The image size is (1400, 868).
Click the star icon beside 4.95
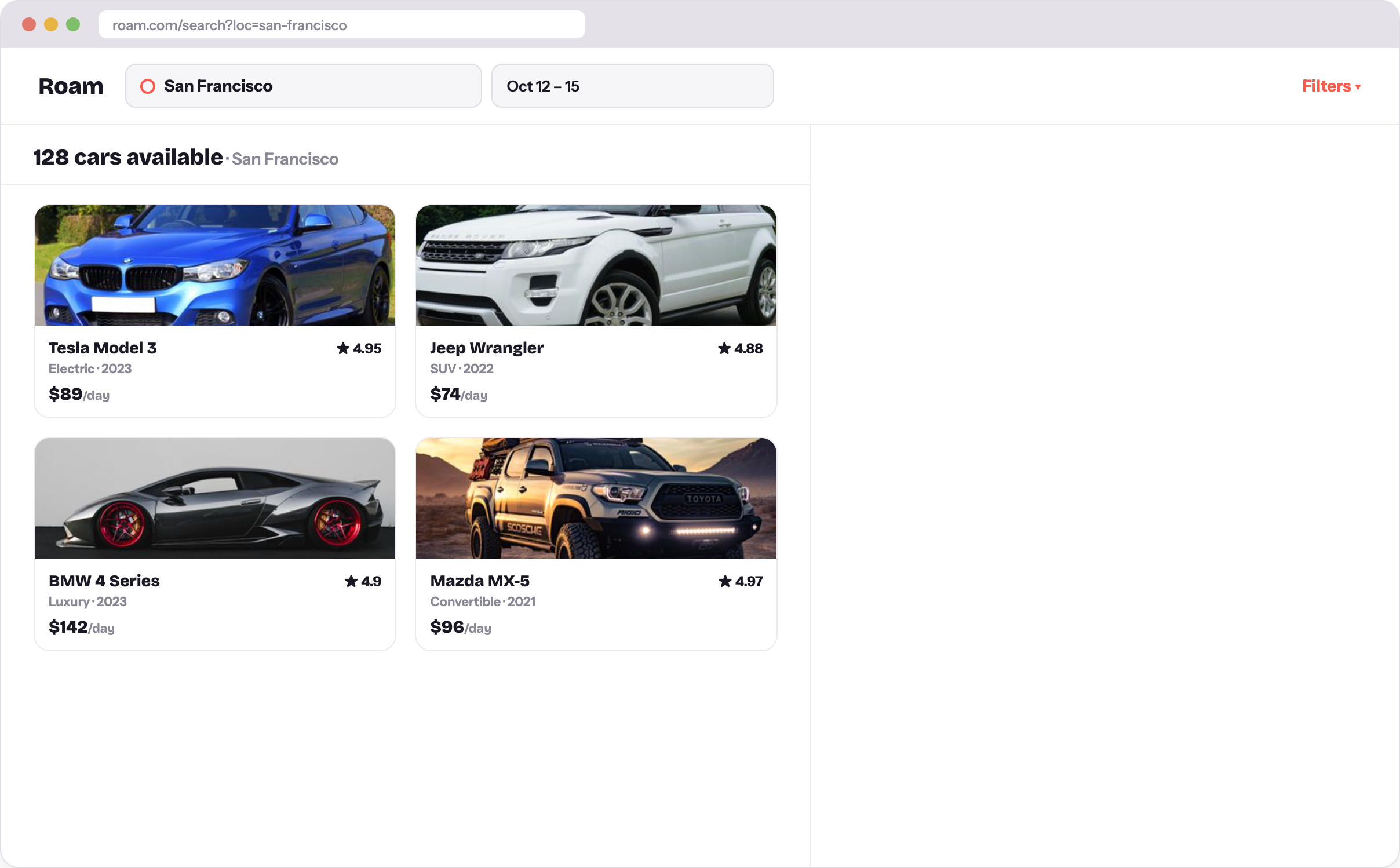(343, 348)
